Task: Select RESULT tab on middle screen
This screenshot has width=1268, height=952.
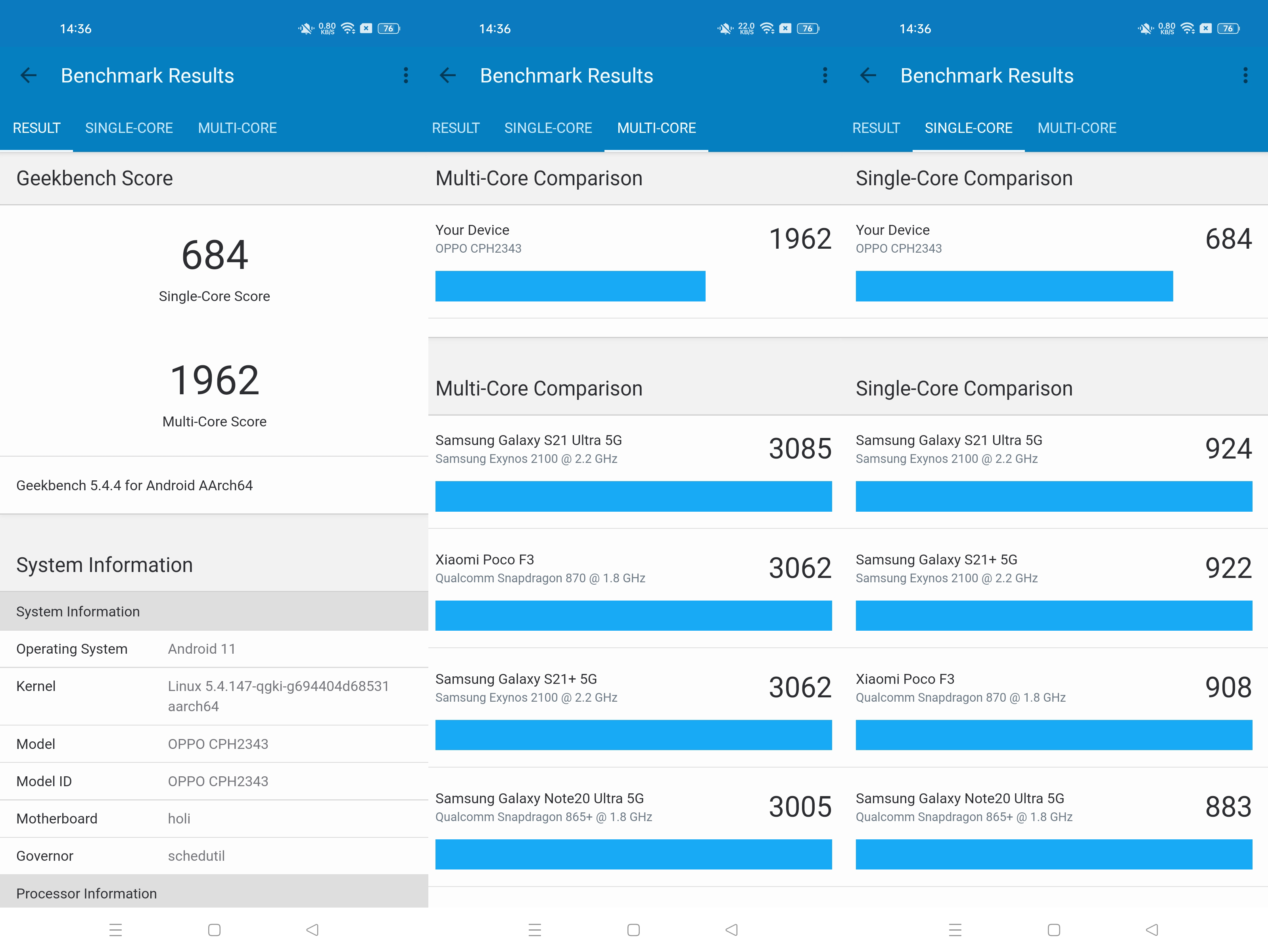Action: coord(456,128)
